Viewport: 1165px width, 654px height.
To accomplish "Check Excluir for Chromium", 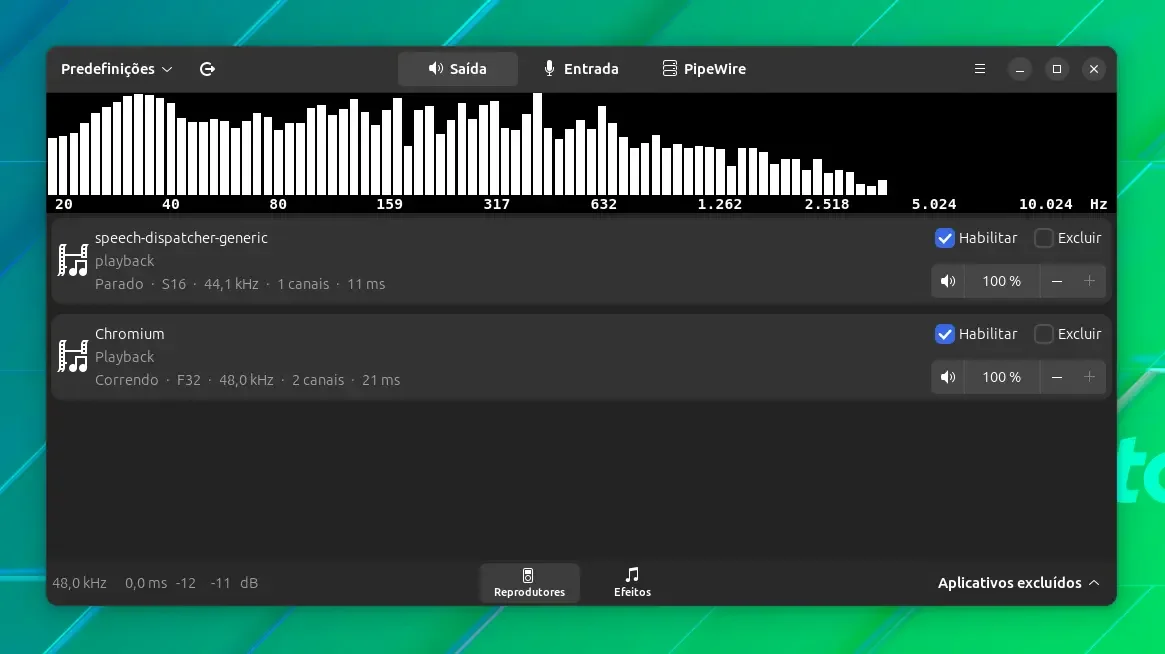I will pyautogui.click(x=1044, y=334).
